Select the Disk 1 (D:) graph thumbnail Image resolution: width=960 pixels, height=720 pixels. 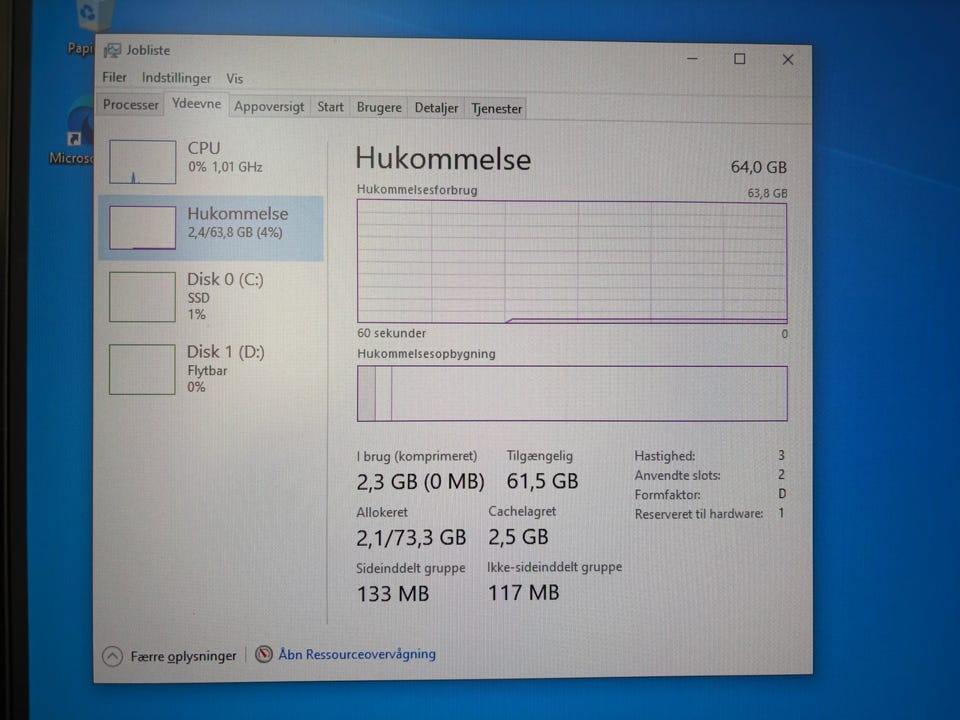(x=142, y=369)
